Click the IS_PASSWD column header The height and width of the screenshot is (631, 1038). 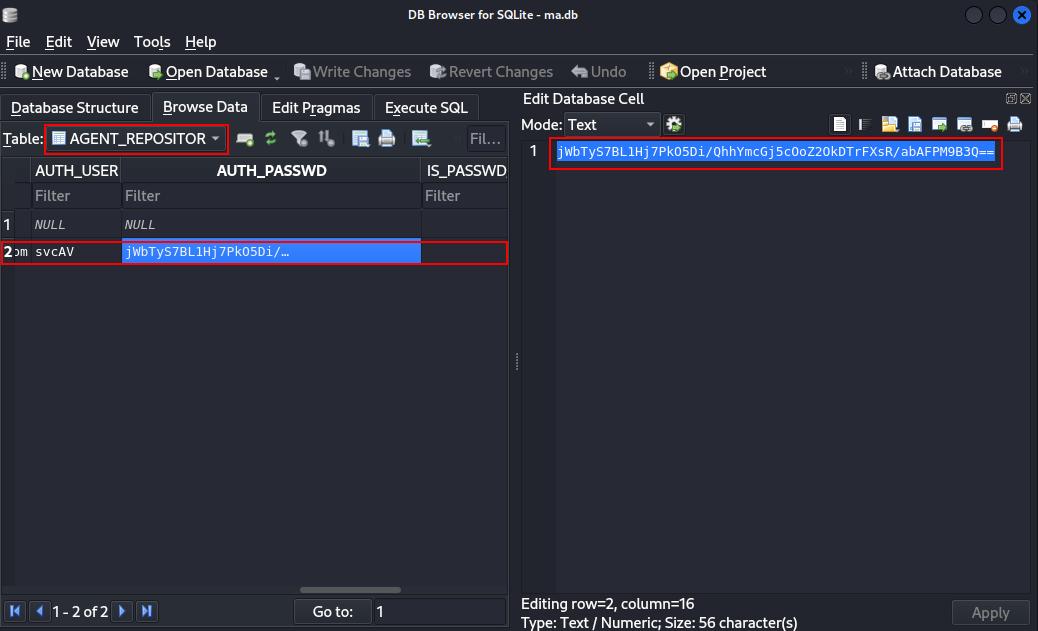465,170
